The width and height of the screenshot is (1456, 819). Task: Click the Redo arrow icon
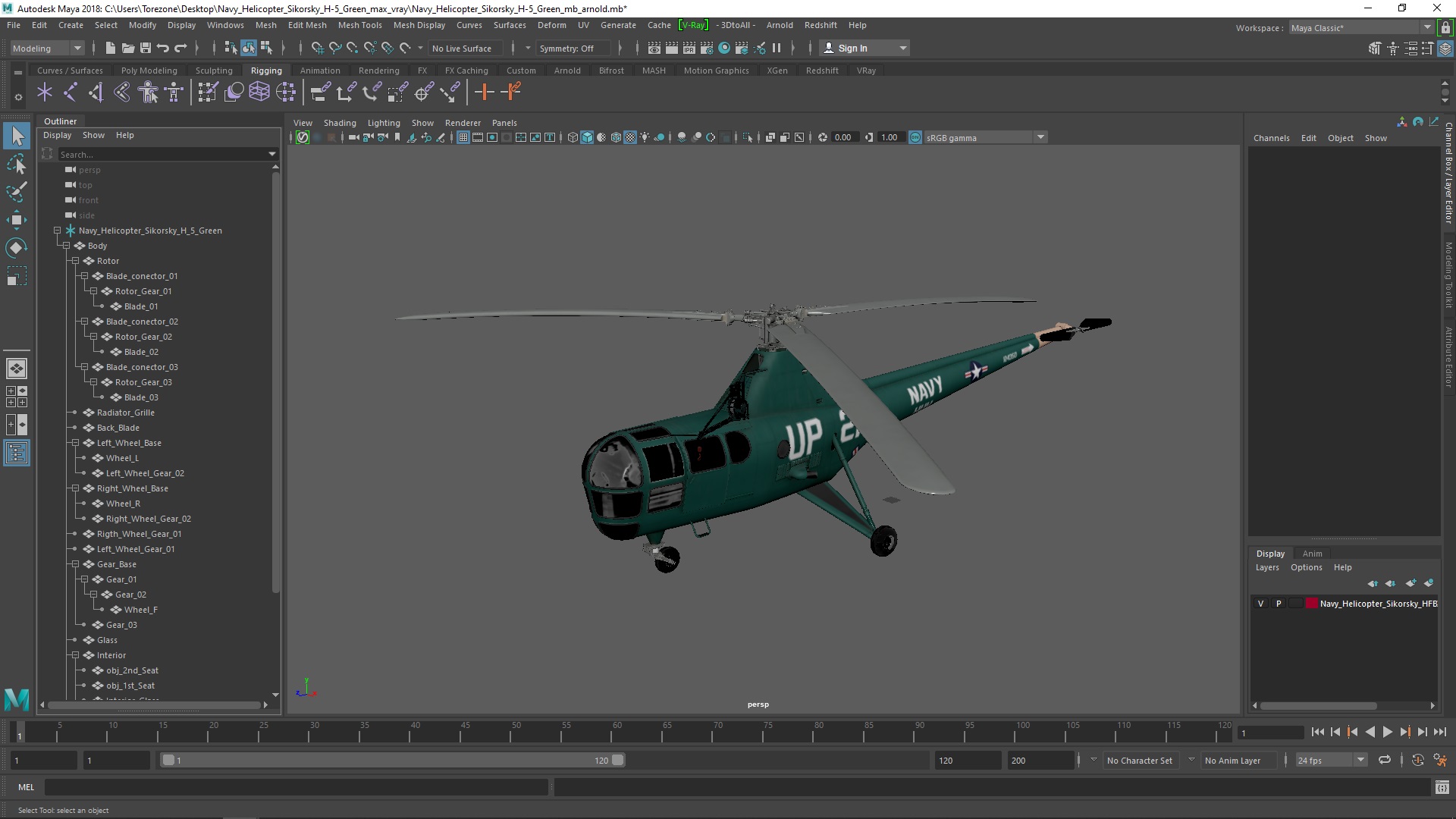tap(180, 49)
